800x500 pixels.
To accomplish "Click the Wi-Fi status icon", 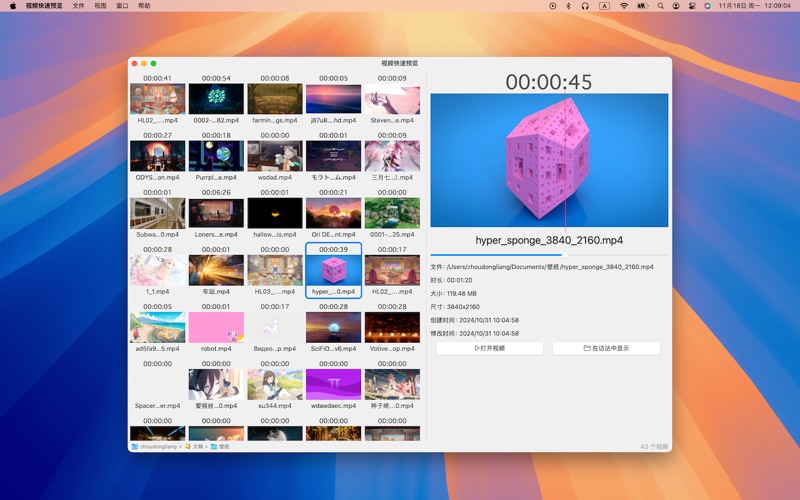I will point(624,5).
